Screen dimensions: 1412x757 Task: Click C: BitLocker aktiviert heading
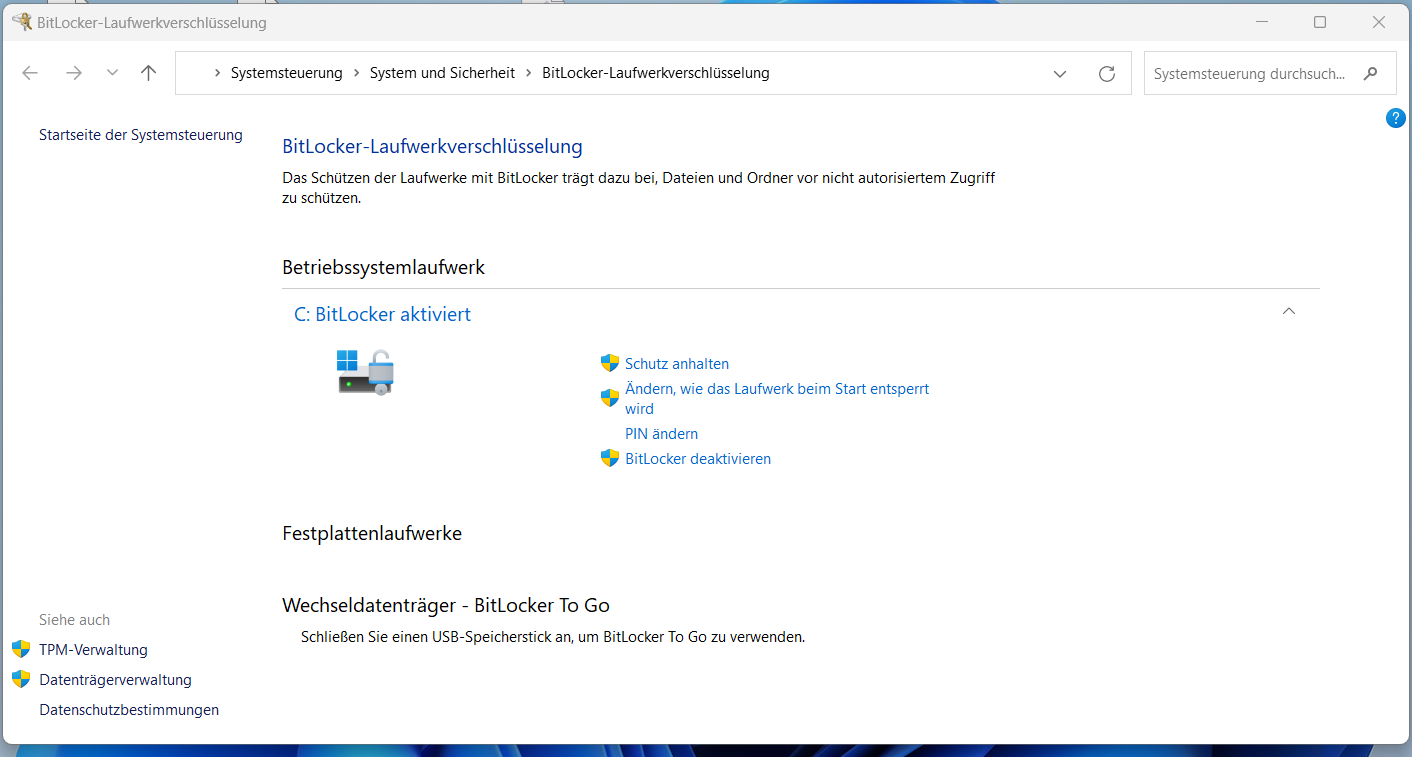coord(382,314)
